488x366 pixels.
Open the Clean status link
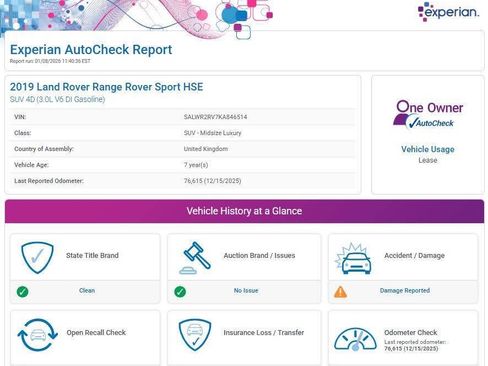coord(87,291)
